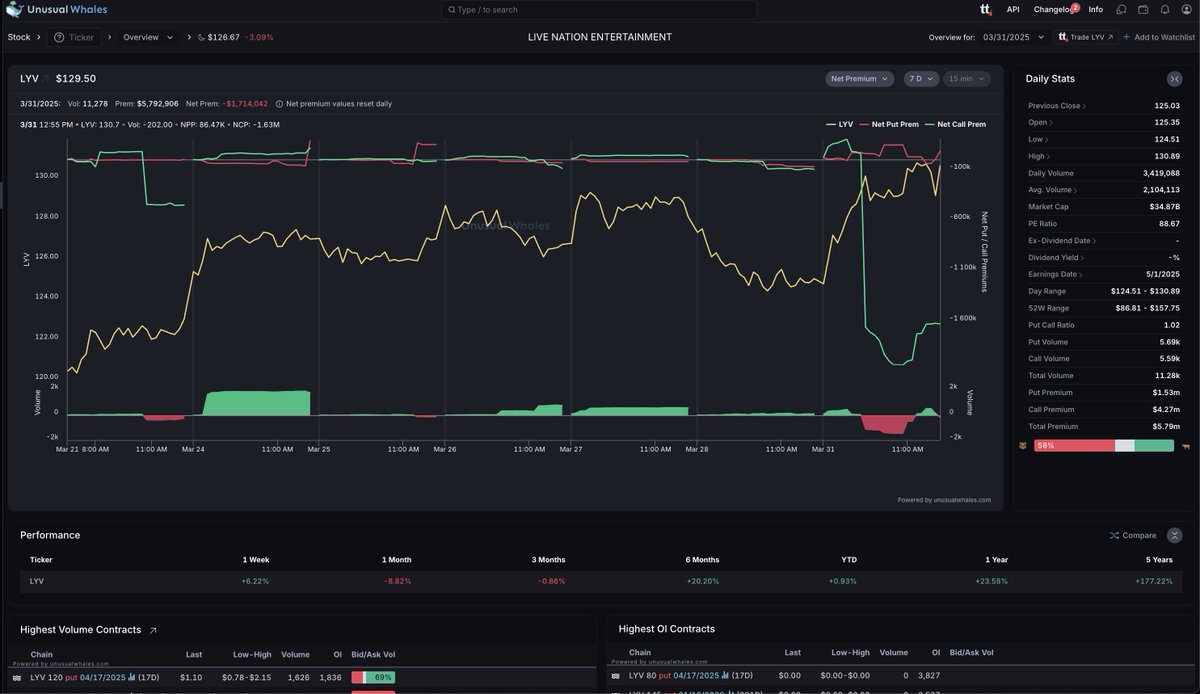1200x694 pixels.
Task: Open the user profile icon
Action: click(1186, 10)
